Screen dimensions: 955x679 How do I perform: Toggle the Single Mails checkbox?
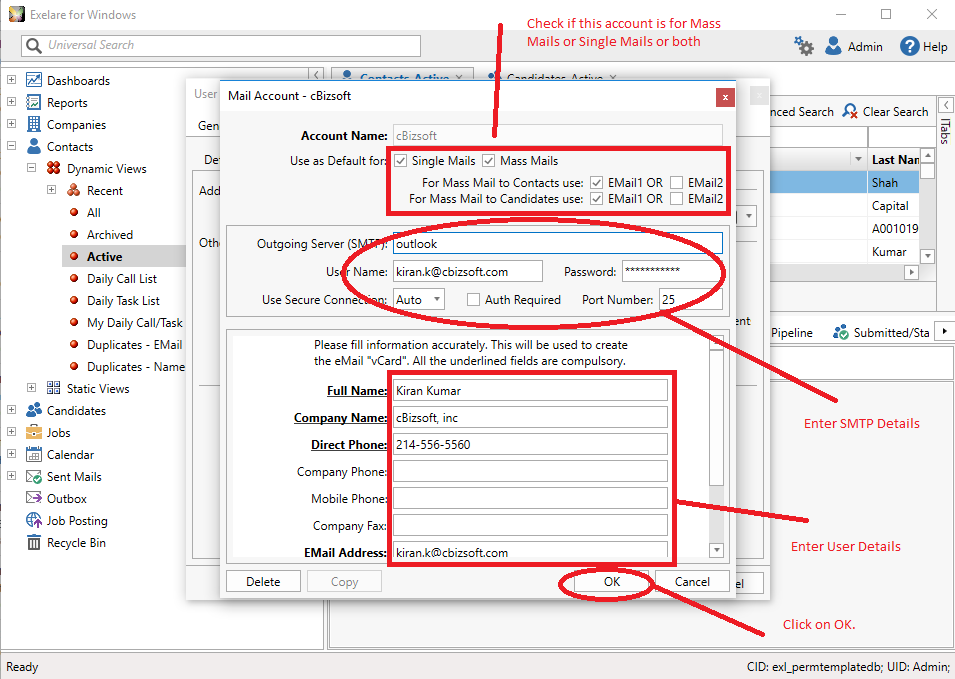pyautogui.click(x=400, y=161)
